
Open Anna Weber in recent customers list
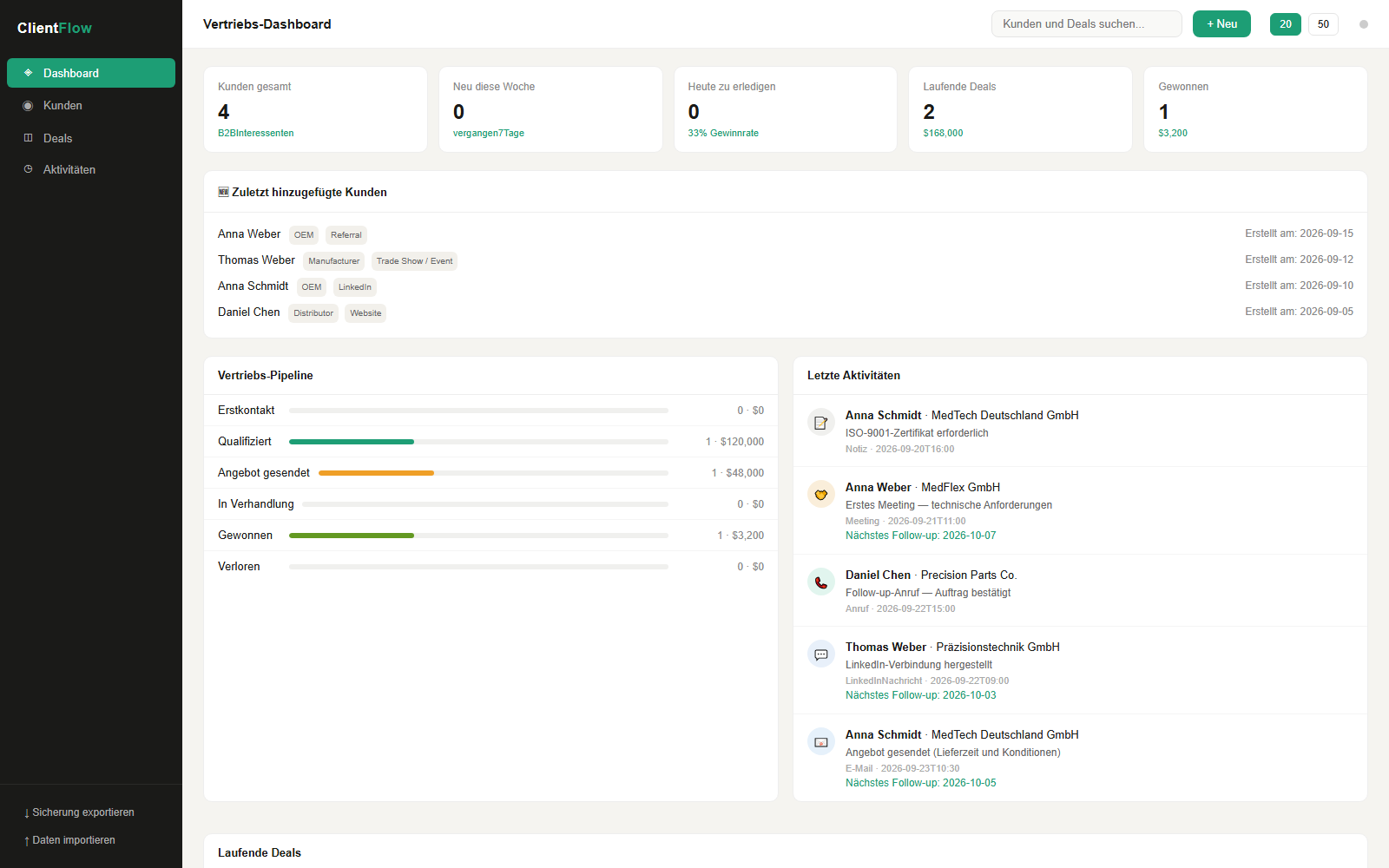click(x=249, y=234)
